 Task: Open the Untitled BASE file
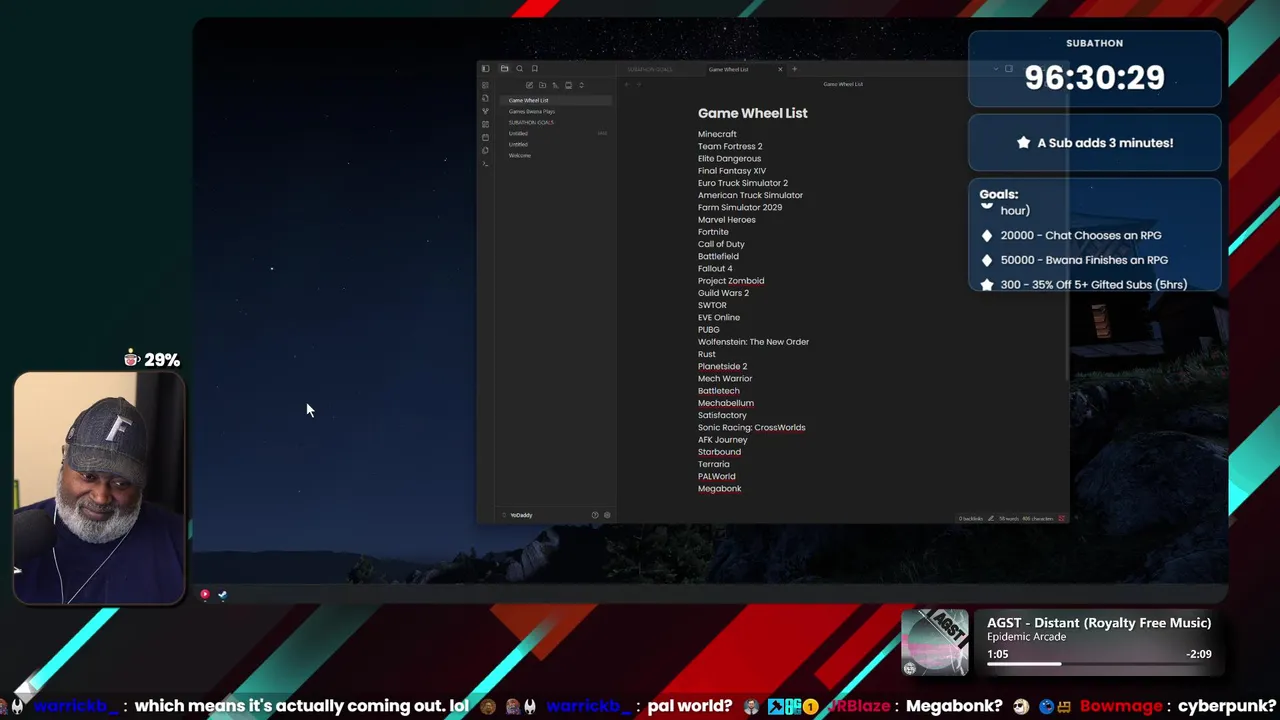coord(556,133)
